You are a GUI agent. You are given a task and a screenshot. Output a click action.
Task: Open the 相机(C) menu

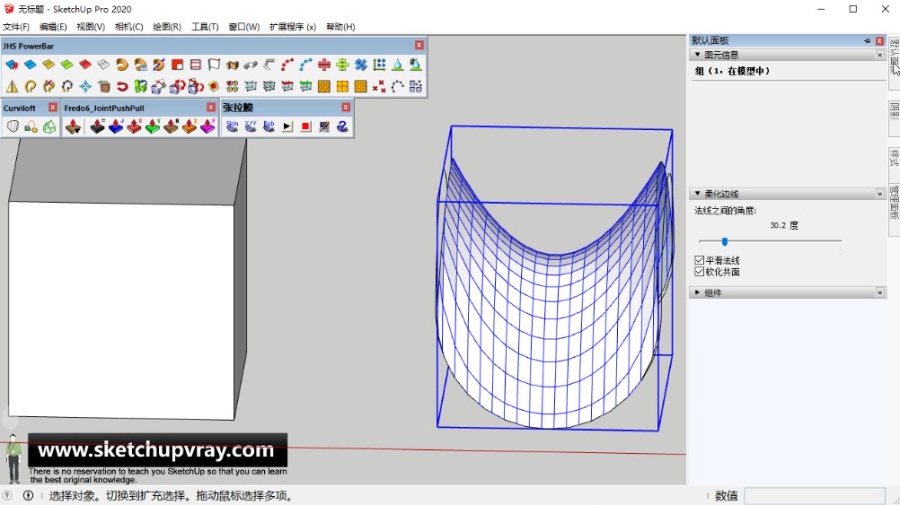pyautogui.click(x=129, y=27)
